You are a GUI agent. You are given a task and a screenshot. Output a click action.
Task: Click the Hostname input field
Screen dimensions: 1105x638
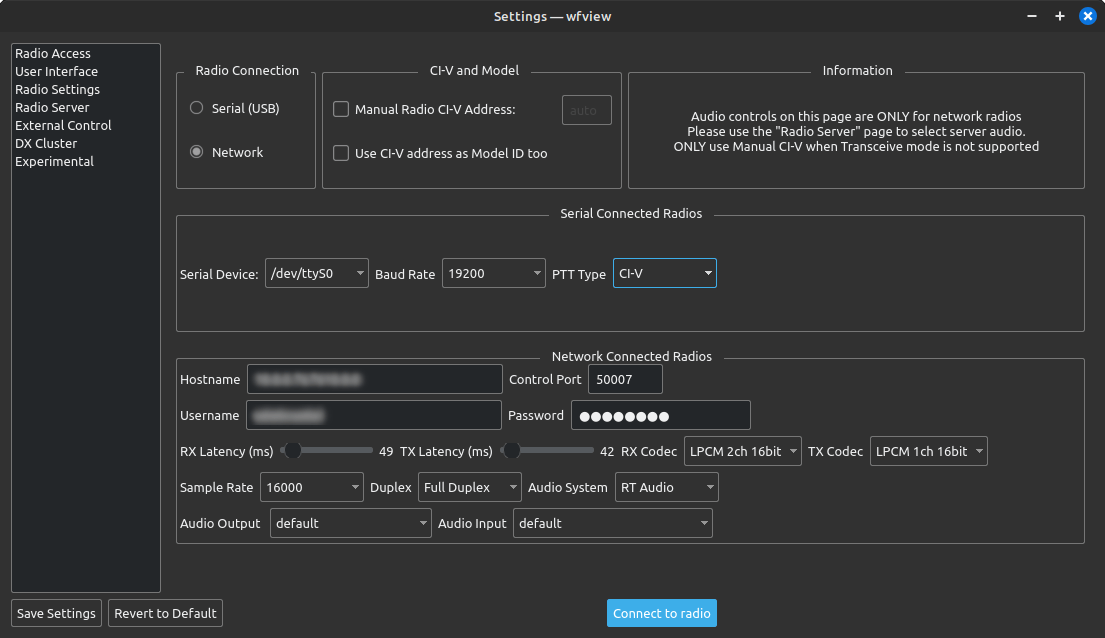coord(374,379)
